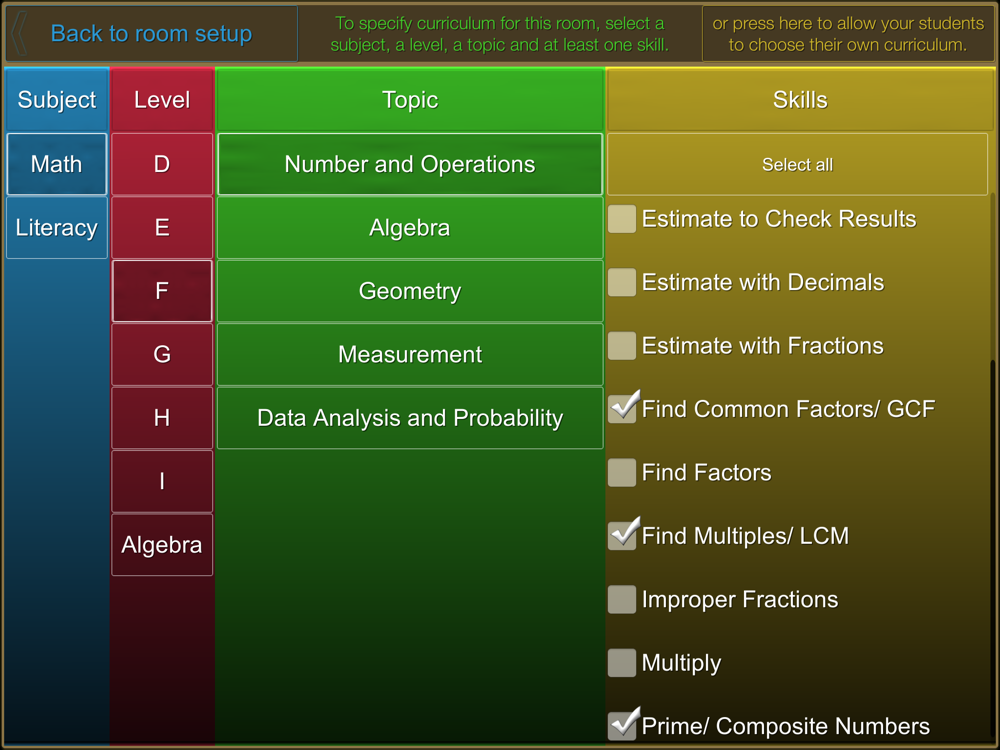Deselect Prime/ Composite Numbers checkbox

(x=623, y=725)
